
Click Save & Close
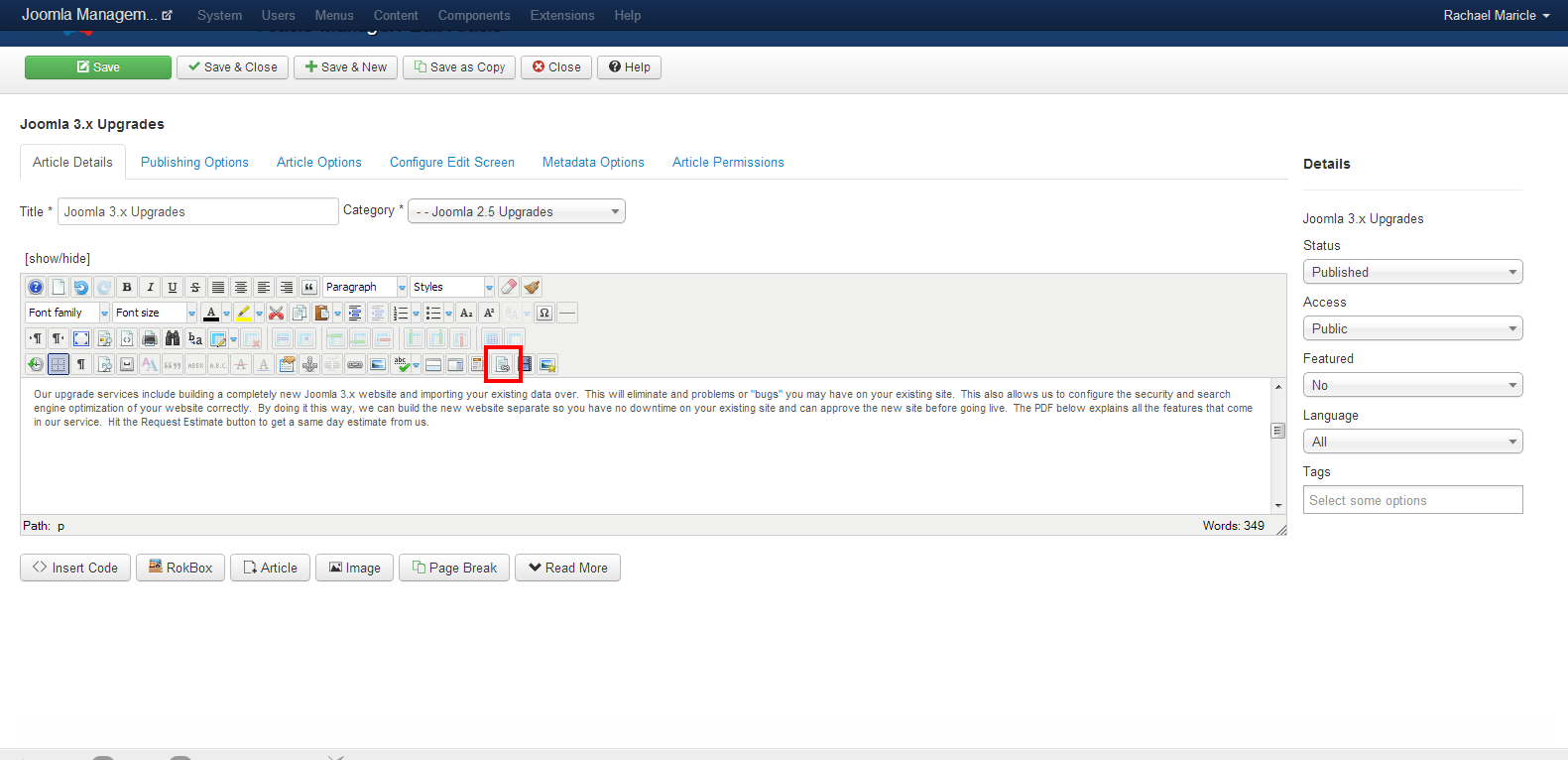tap(233, 66)
